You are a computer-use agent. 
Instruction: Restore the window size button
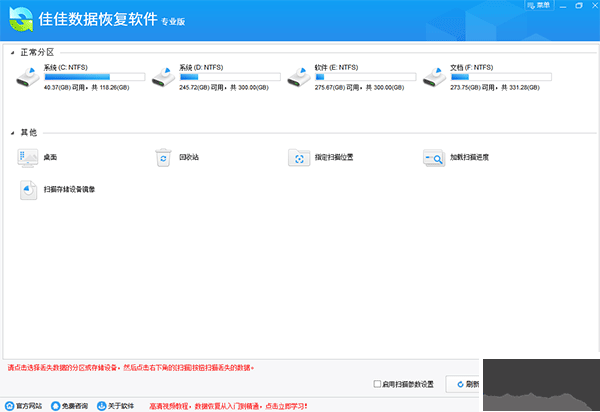pos(579,5)
